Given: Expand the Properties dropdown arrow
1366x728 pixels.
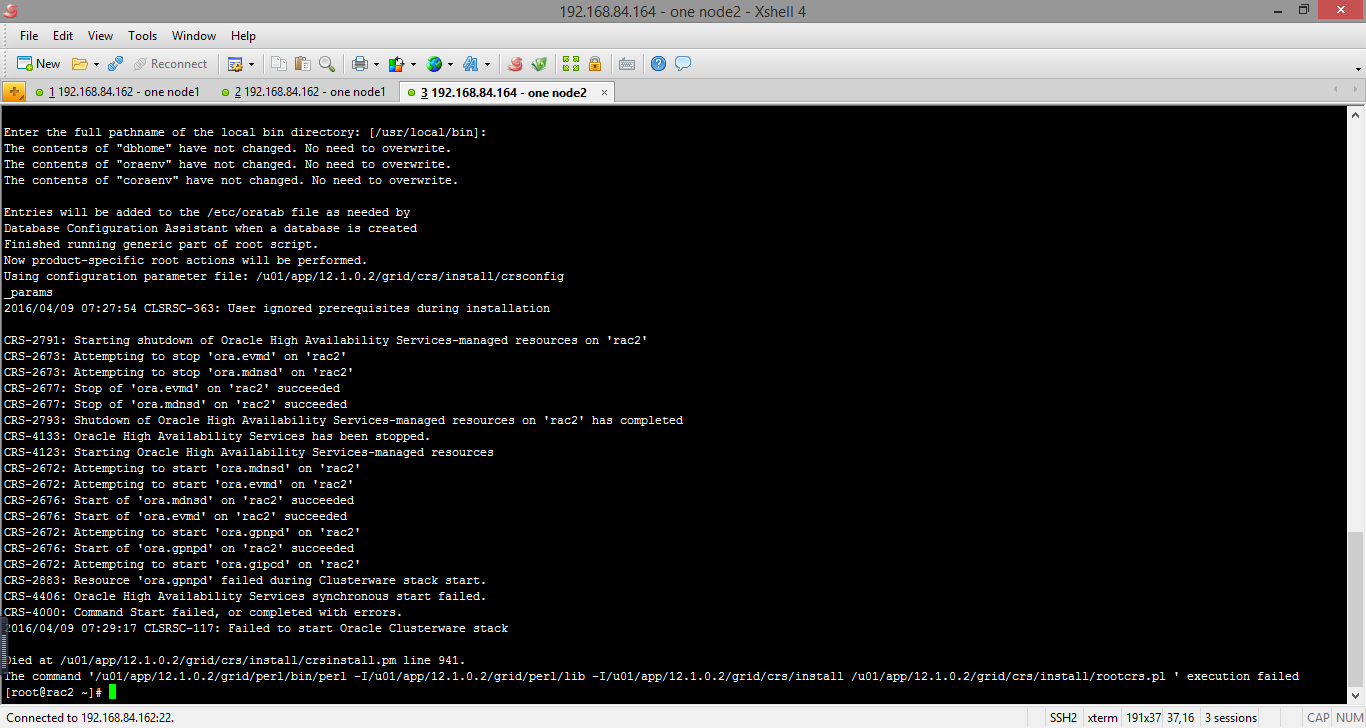Looking at the screenshot, I should point(251,64).
